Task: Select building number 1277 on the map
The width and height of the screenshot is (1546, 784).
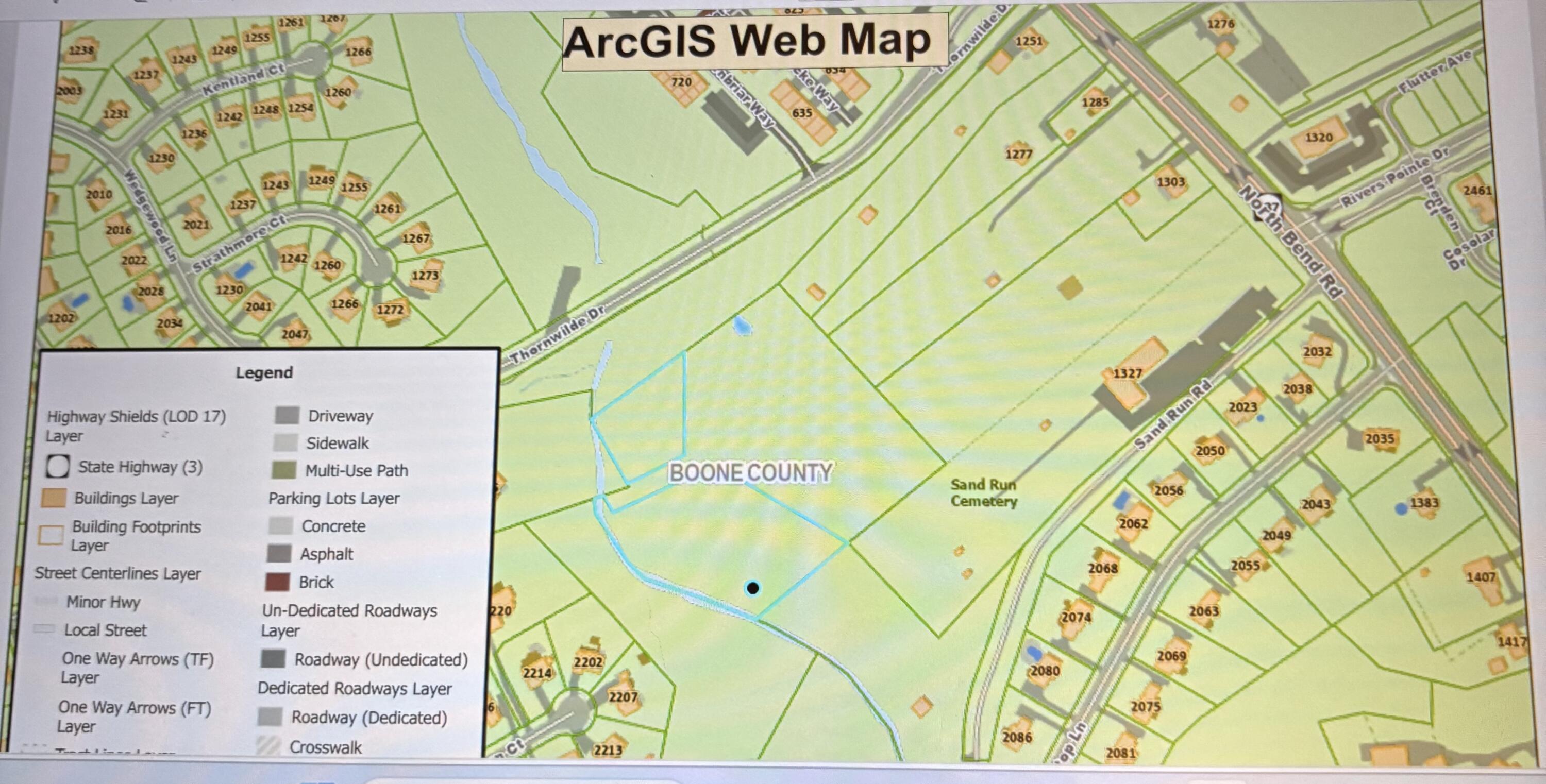Action: click(1019, 154)
